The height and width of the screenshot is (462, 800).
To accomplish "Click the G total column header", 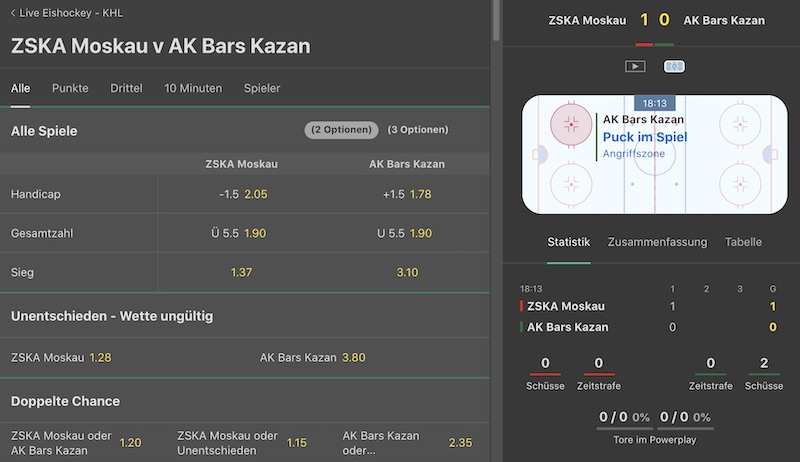I will coord(773,289).
